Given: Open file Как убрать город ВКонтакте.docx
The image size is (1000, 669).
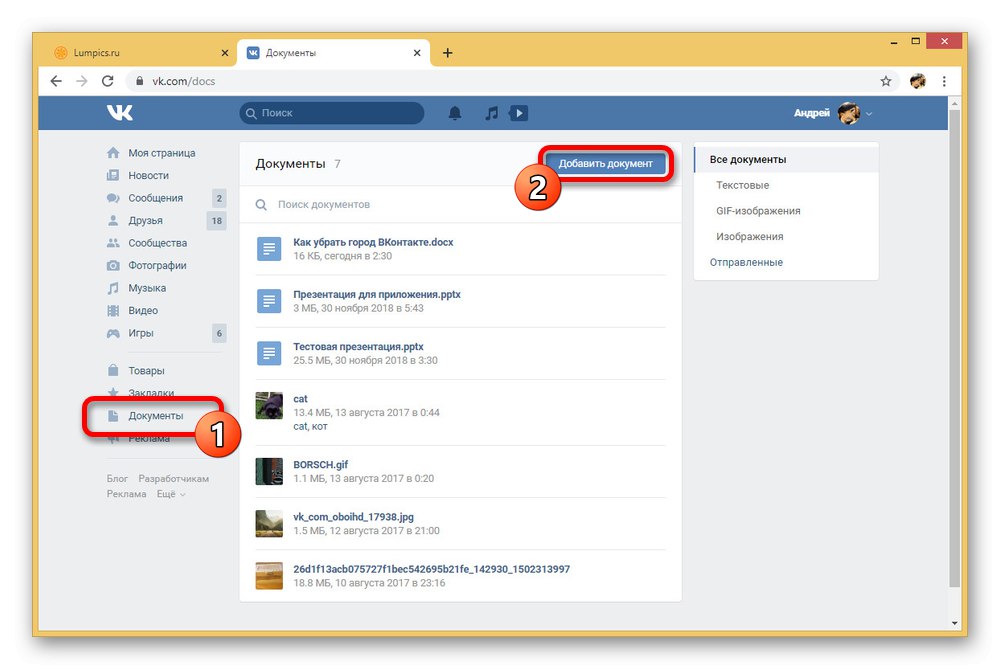Looking at the screenshot, I should click(x=373, y=242).
